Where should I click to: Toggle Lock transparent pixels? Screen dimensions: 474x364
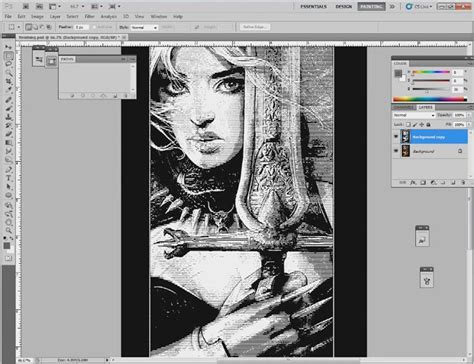[408, 124]
